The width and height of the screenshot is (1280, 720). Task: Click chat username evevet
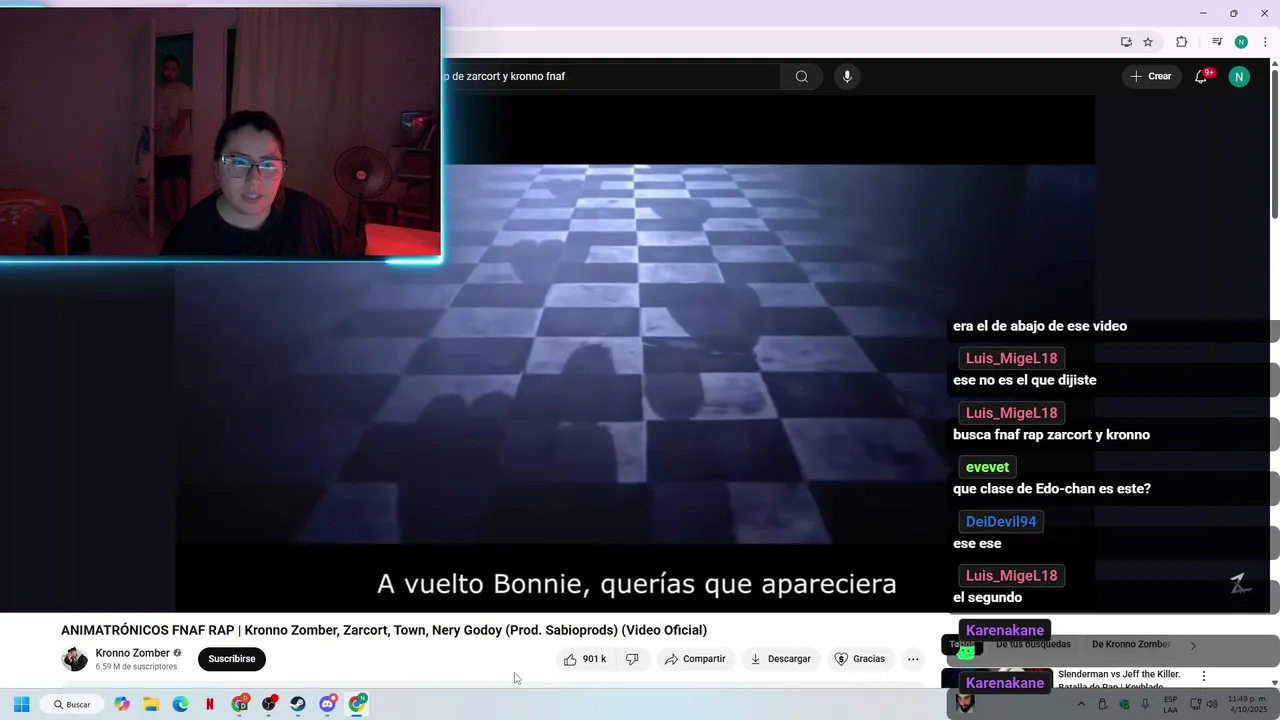(x=987, y=467)
